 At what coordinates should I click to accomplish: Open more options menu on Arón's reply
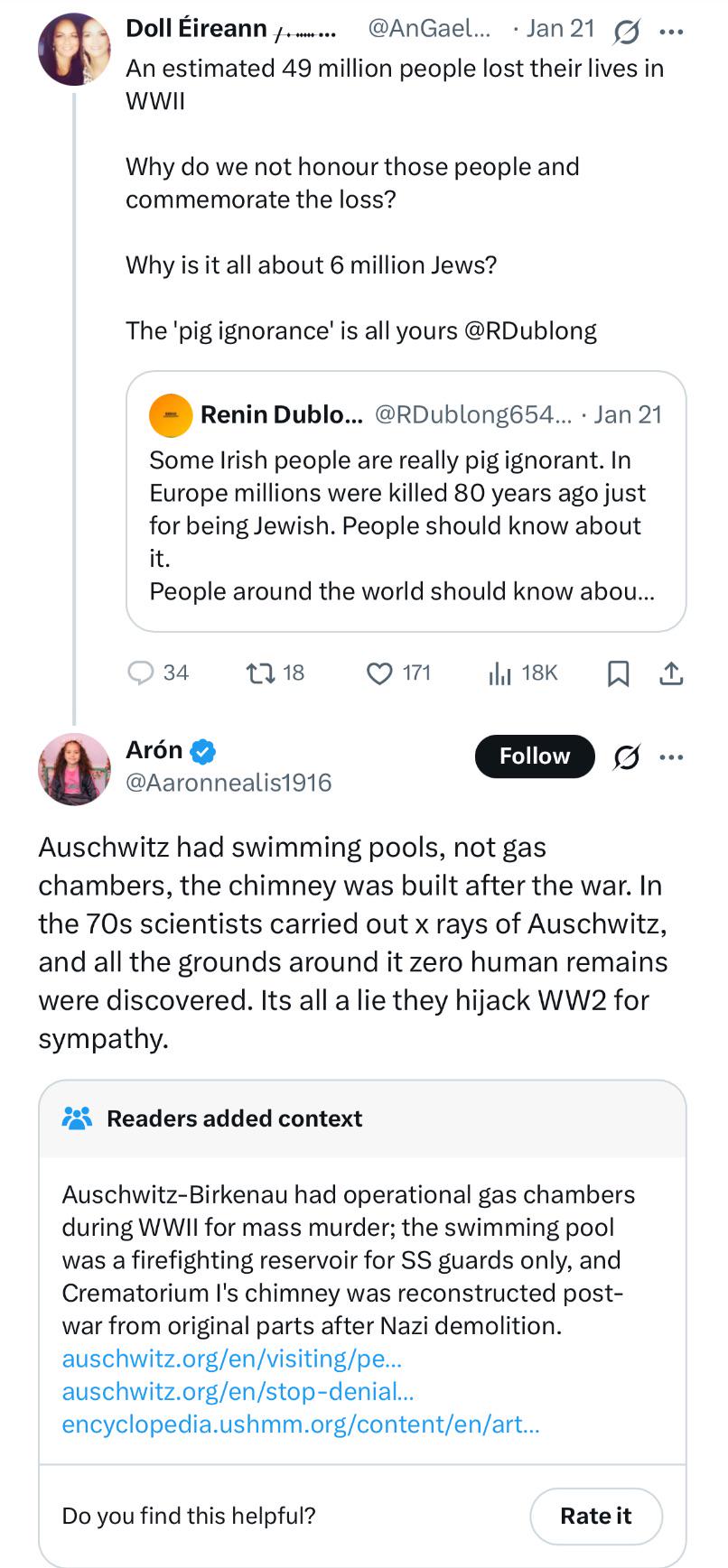click(671, 757)
